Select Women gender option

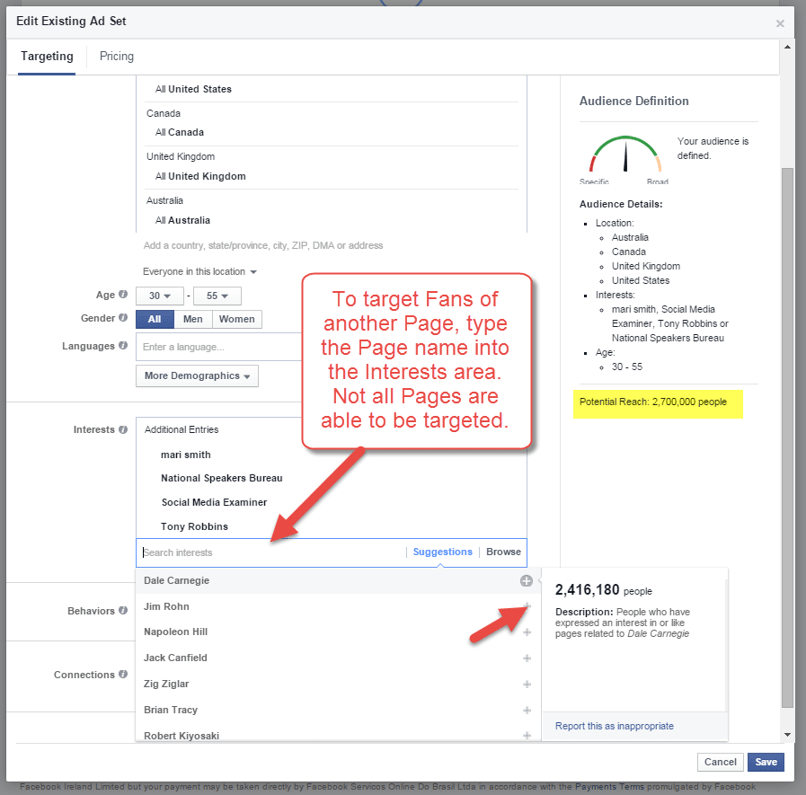(237, 319)
